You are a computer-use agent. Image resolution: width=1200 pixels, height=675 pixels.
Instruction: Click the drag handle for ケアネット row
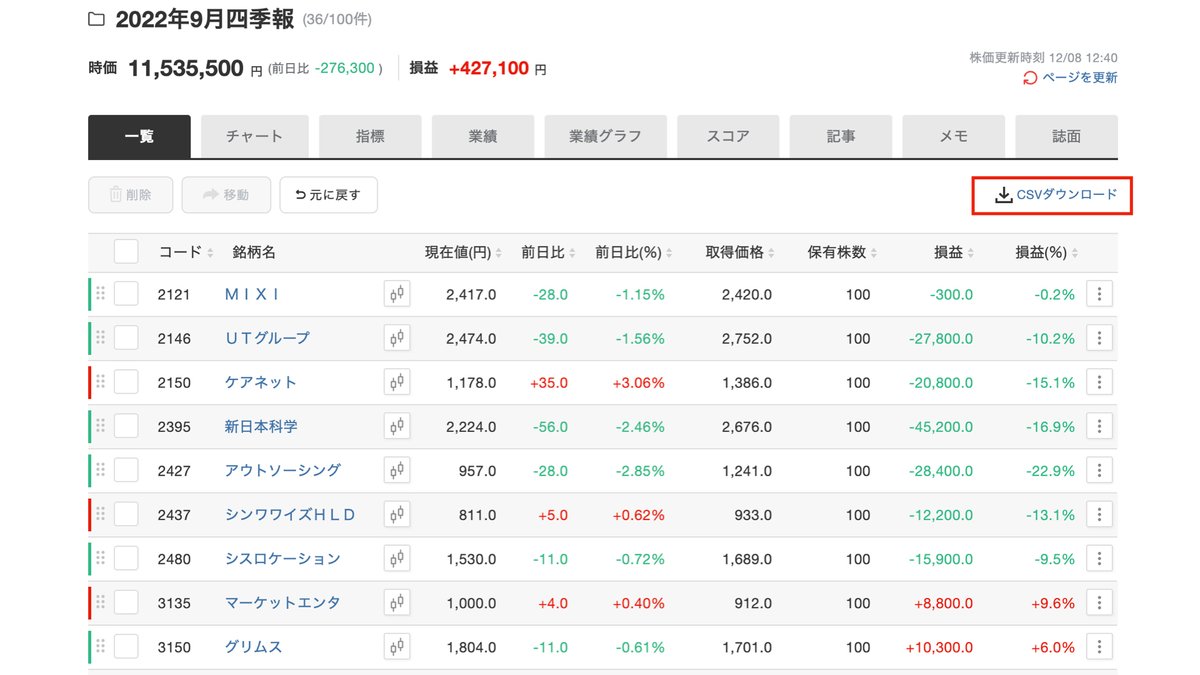click(x=100, y=382)
